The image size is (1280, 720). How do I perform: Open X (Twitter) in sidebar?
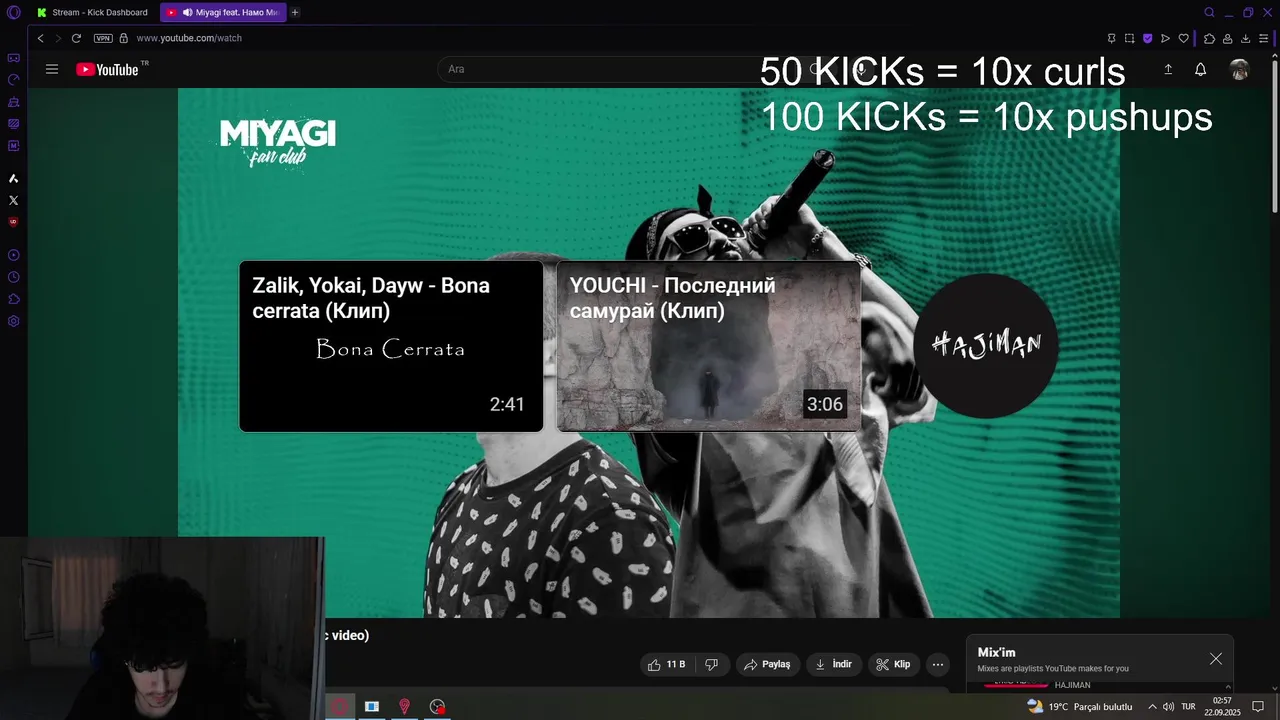[14, 201]
